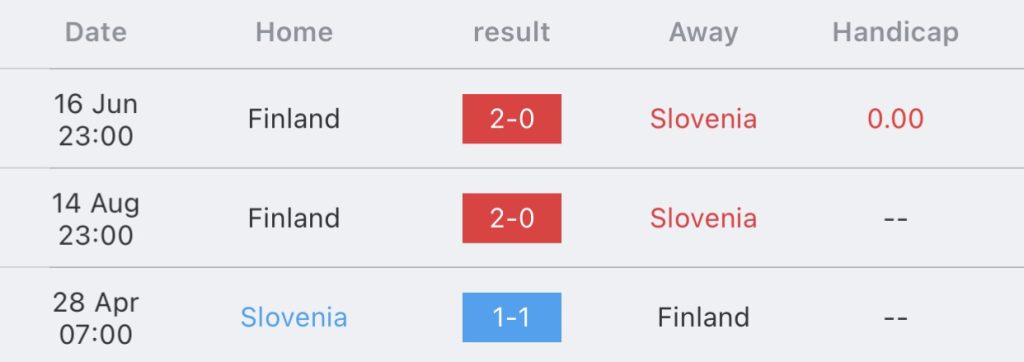Image resolution: width=1024 pixels, height=362 pixels.
Task: Open the 2-0 result of 14 Aug match
Action: pos(512,218)
